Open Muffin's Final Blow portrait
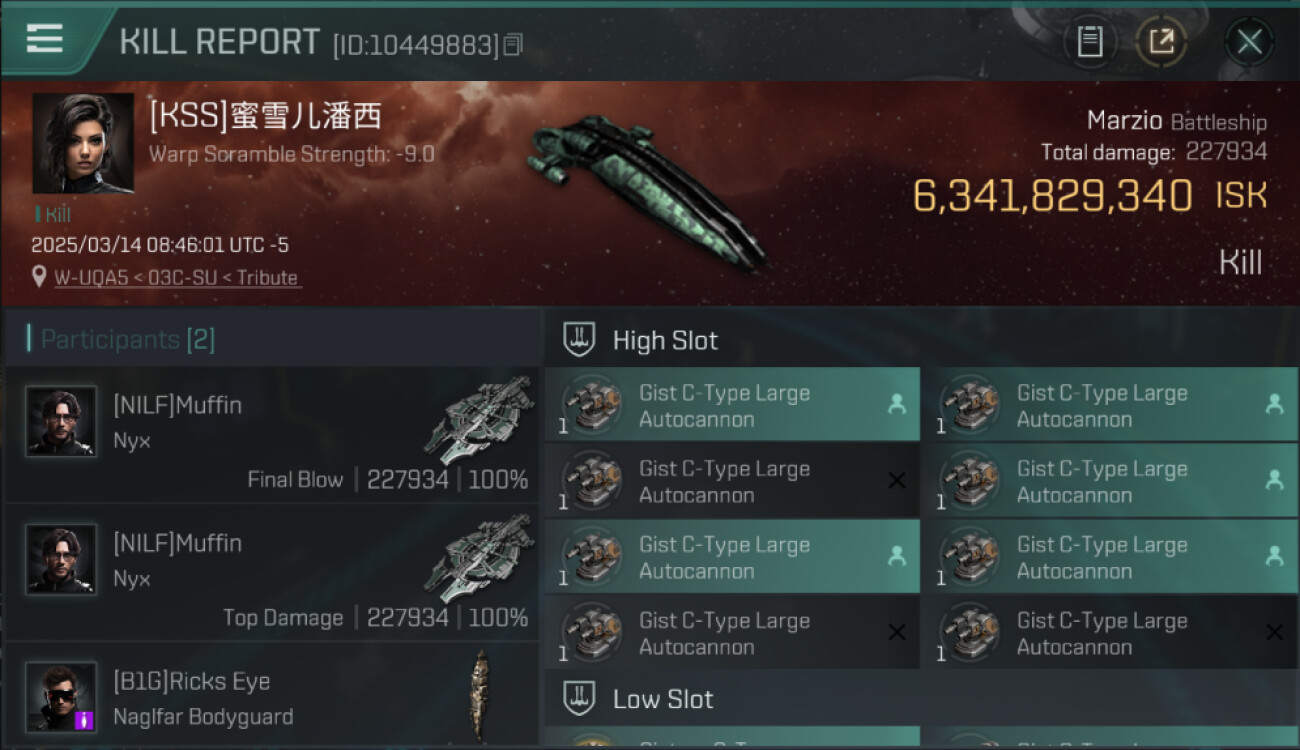Viewport: 1300px width, 750px height. 61,421
